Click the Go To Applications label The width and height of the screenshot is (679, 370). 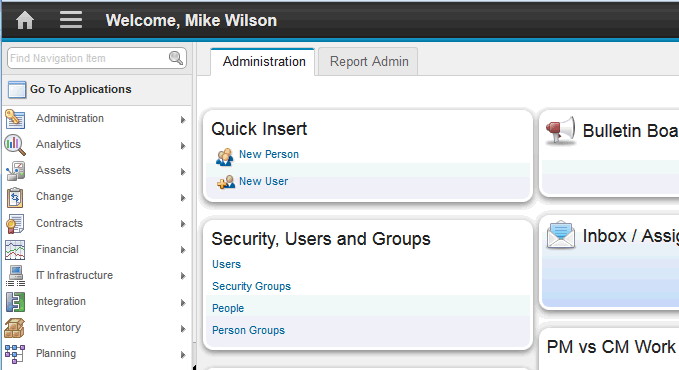pyautogui.click(x=81, y=89)
